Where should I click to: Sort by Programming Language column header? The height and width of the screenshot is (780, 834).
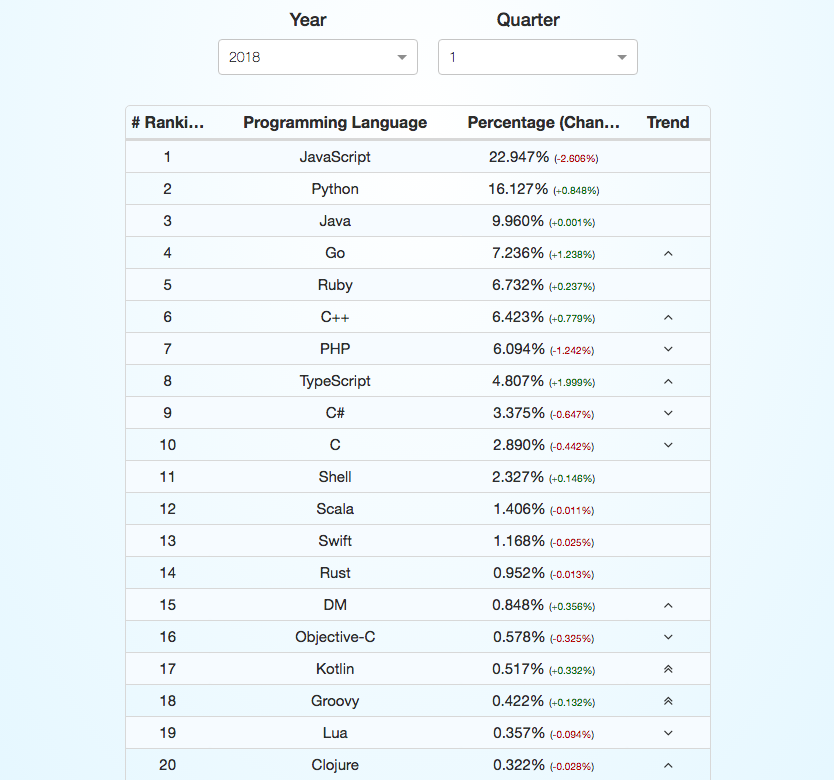(335, 123)
